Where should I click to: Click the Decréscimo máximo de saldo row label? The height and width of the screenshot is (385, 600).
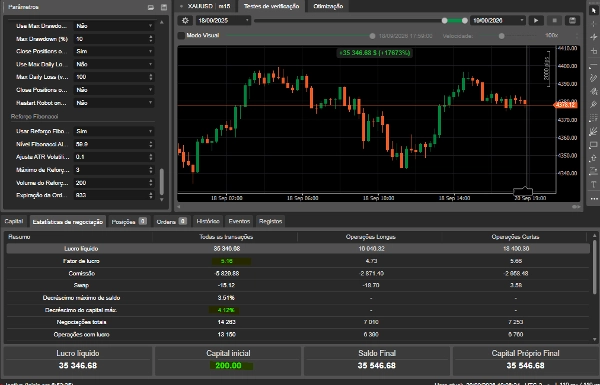click(81, 298)
